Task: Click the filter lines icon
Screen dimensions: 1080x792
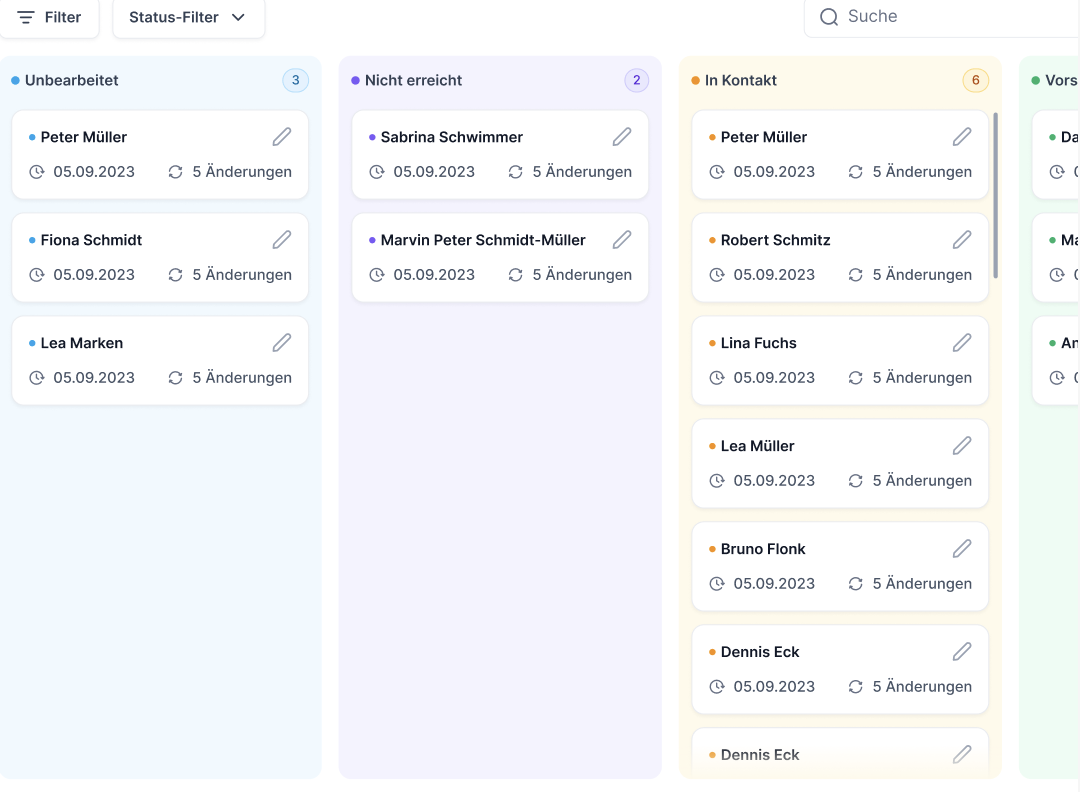Action: pyautogui.click(x=25, y=17)
